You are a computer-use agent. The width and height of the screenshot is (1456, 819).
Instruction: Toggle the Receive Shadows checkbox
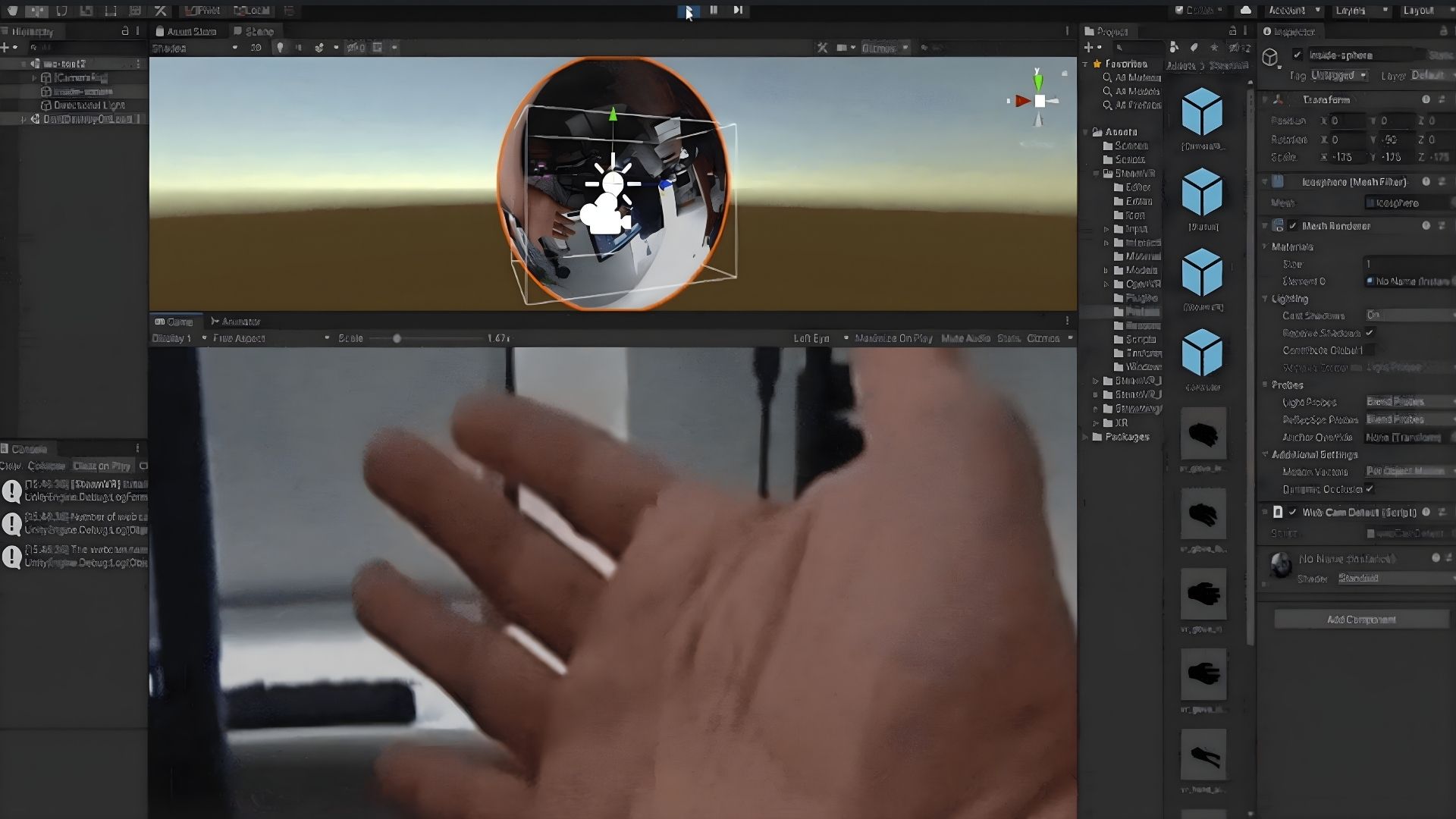(1372, 332)
